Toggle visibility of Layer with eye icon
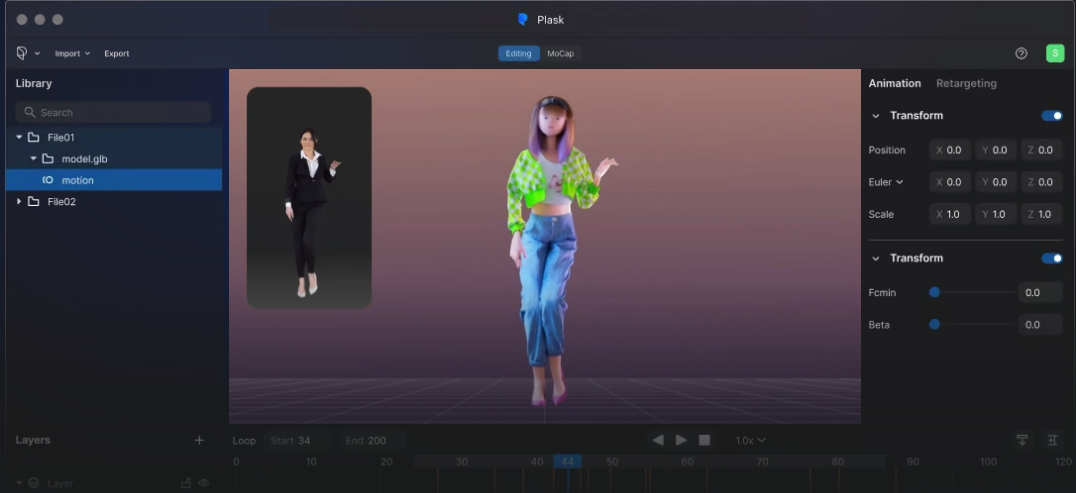The image size is (1076, 493). (x=204, y=483)
